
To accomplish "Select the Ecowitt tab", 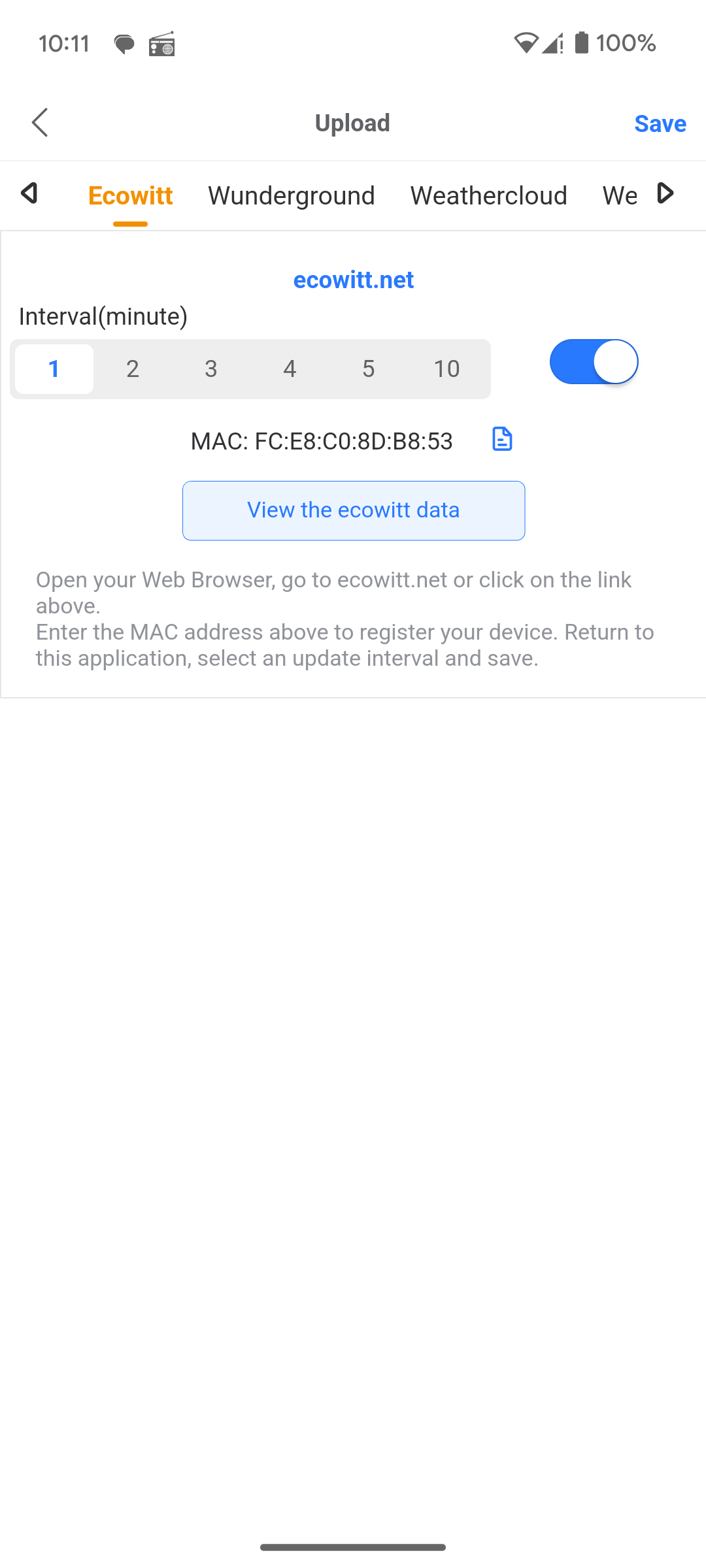I will pyautogui.click(x=131, y=195).
